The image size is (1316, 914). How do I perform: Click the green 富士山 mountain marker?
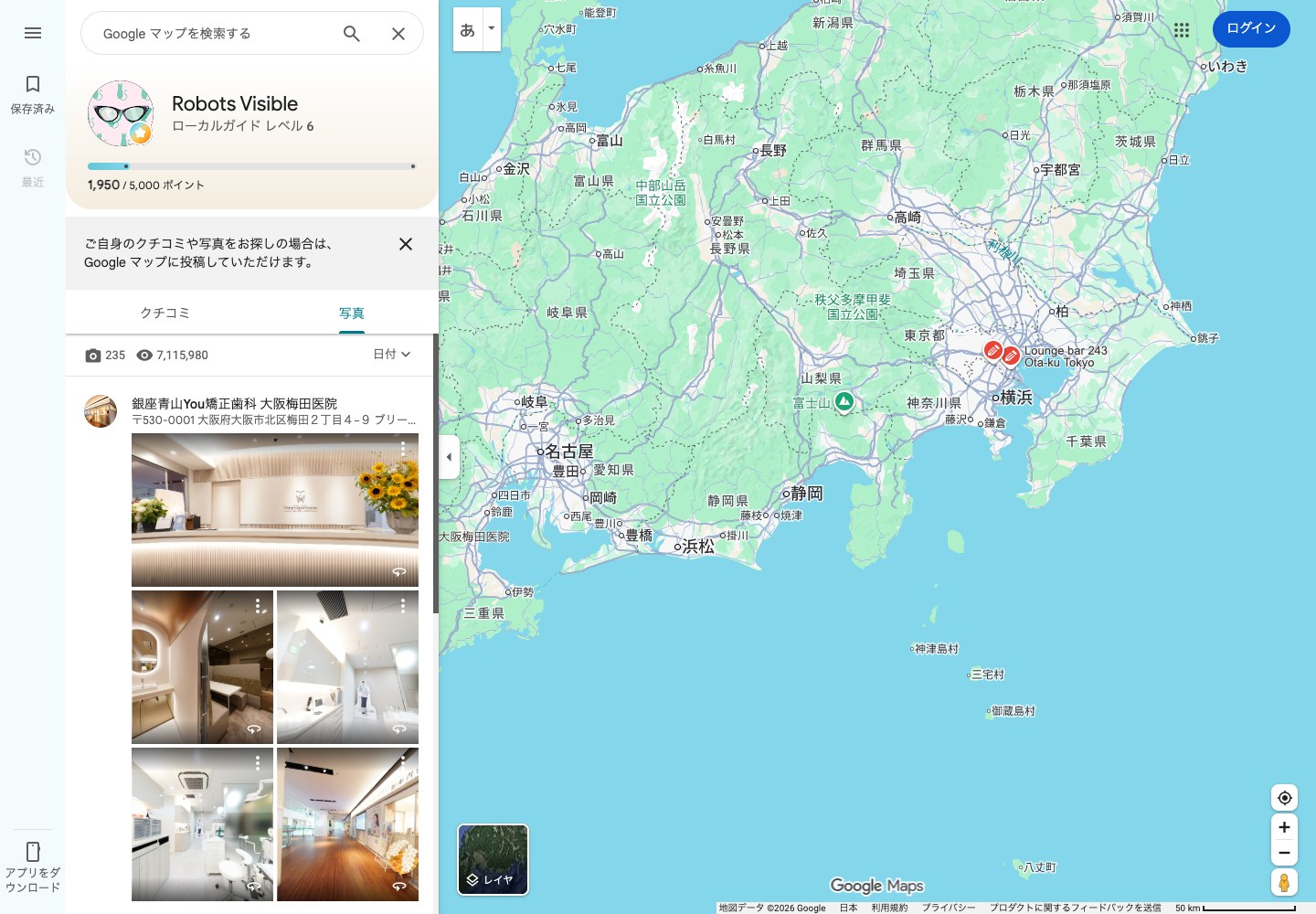point(844,402)
